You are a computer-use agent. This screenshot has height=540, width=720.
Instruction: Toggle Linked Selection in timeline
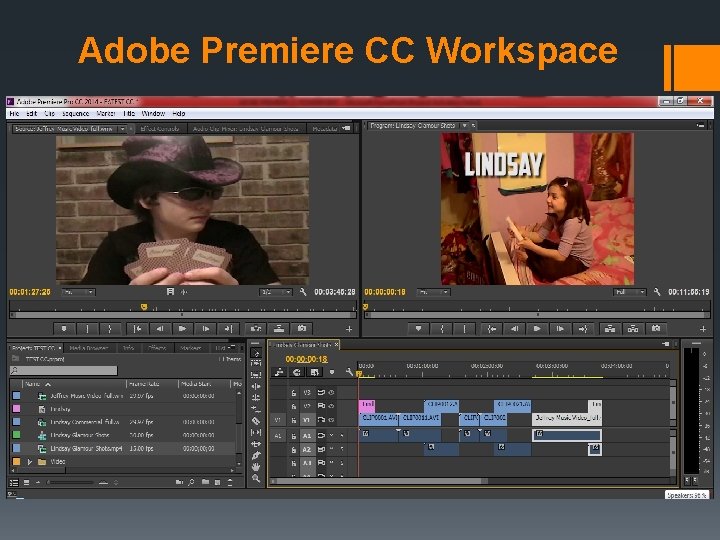(x=315, y=372)
